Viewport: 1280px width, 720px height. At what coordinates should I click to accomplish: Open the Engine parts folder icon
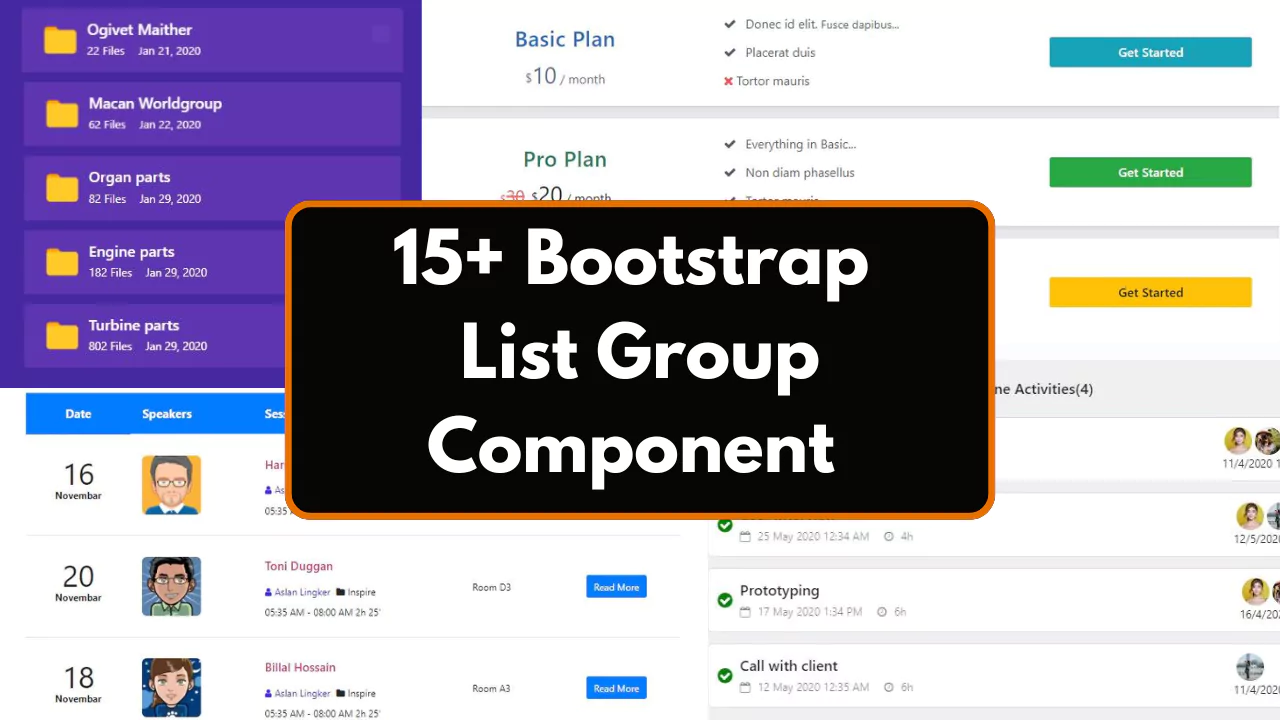tap(62, 262)
